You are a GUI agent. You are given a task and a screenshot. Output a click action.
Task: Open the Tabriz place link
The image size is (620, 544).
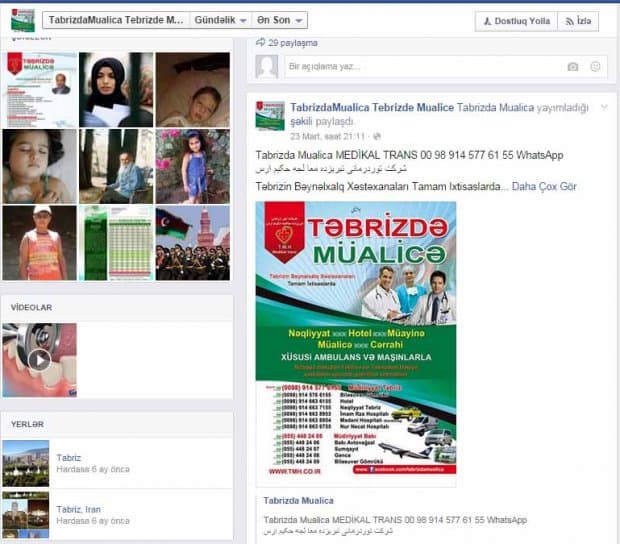point(68,458)
